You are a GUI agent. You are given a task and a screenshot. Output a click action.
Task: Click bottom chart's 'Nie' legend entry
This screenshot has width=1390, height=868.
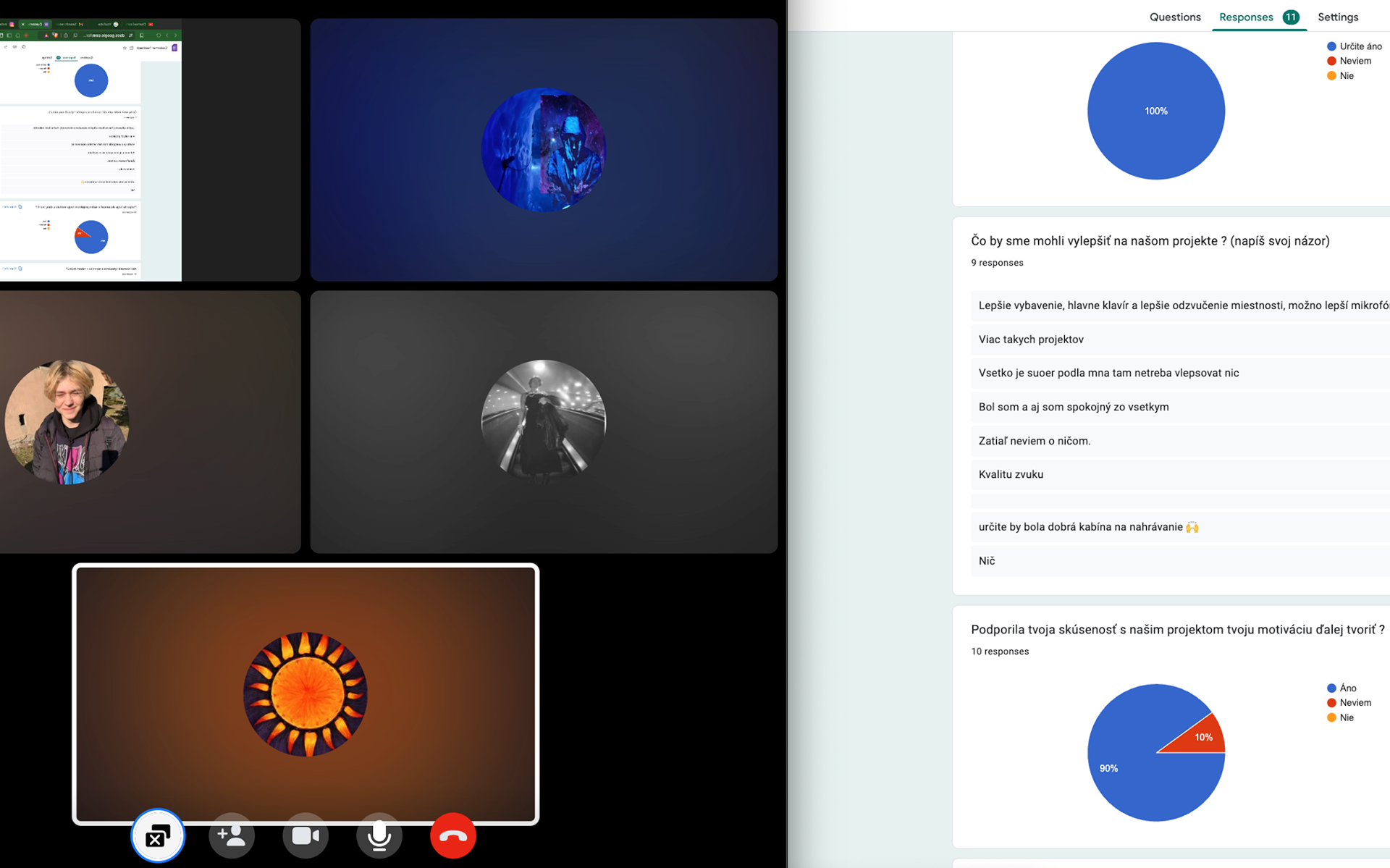pos(1341,718)
